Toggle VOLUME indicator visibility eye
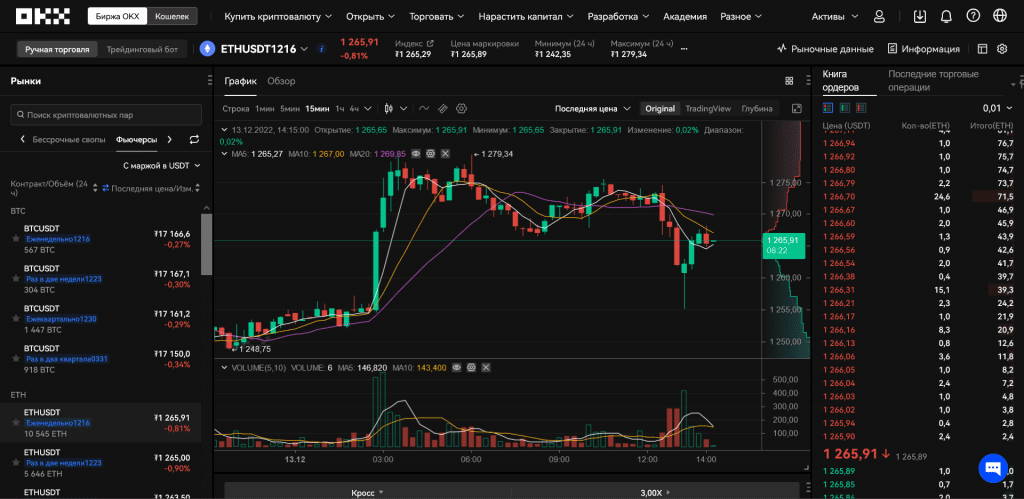This screenshot has height=499, width=1024. (457, 368)
